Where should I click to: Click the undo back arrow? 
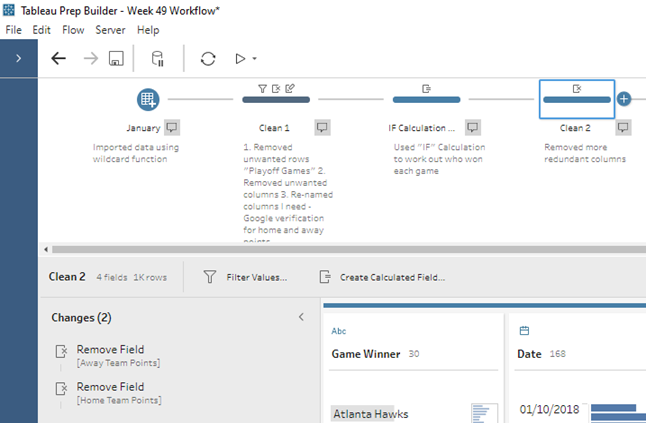click(58, 58)
